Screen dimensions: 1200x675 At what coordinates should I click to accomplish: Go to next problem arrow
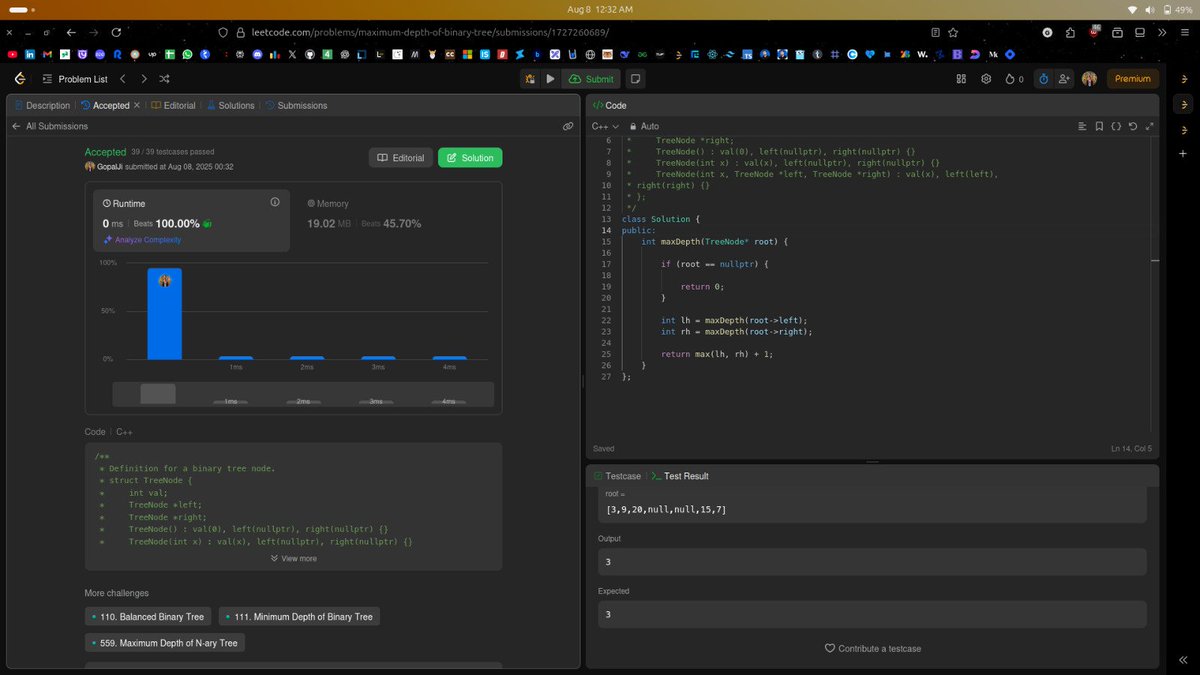(144, 78)
